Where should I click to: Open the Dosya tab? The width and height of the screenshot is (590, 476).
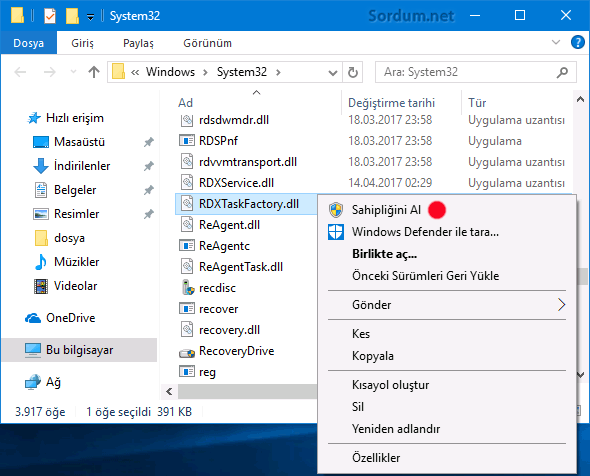[x=29, y=43]
